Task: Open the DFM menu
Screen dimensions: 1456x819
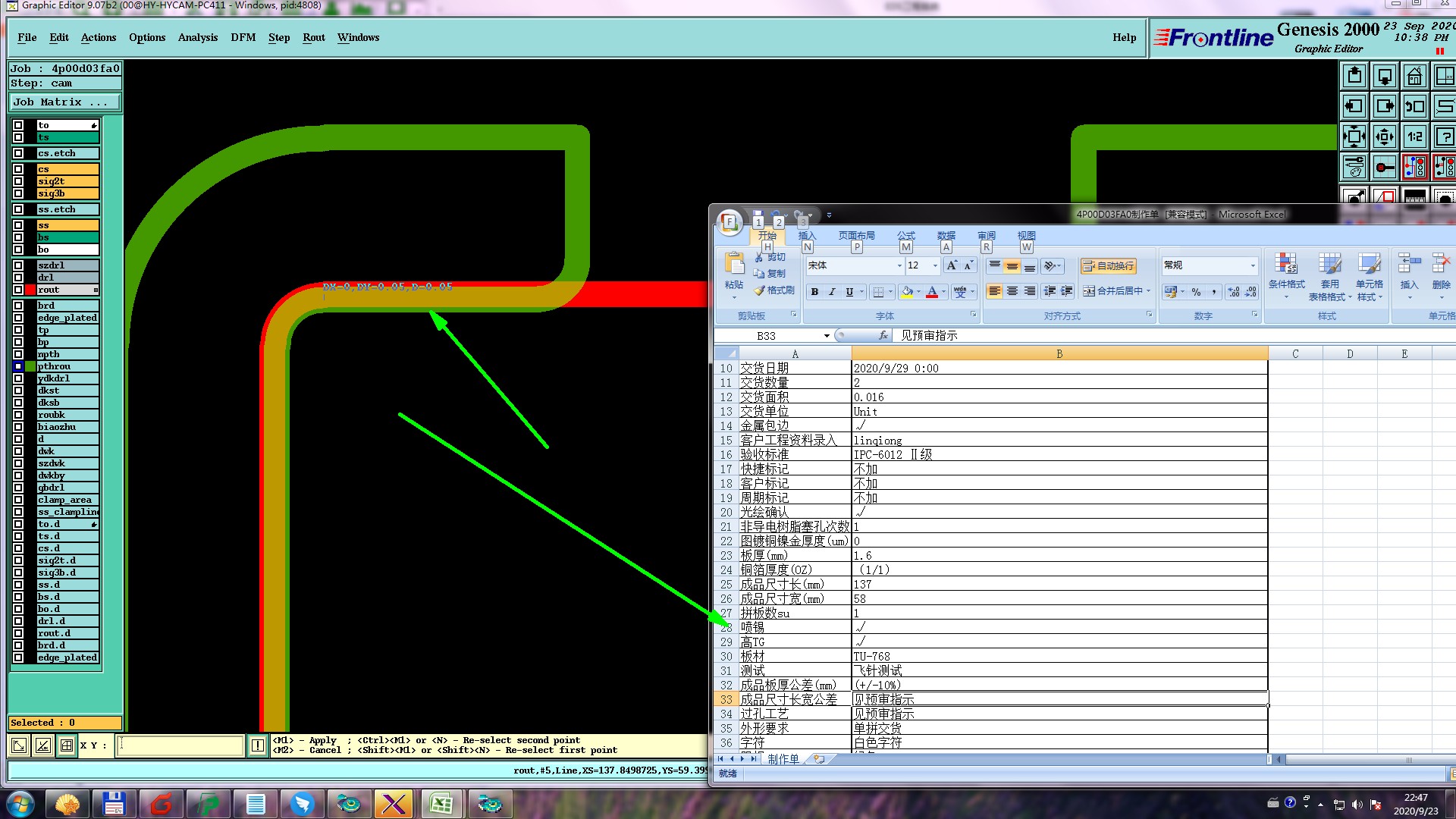Action: [x=243, y=37]
